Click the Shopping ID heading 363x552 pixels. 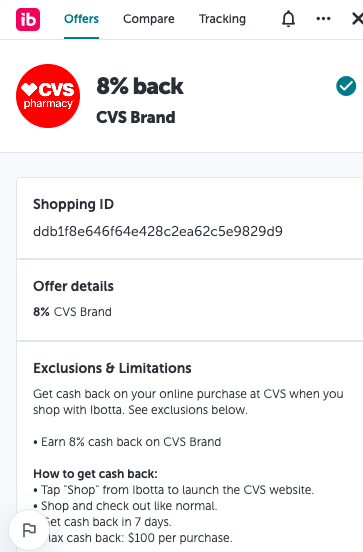coord(73,204)
